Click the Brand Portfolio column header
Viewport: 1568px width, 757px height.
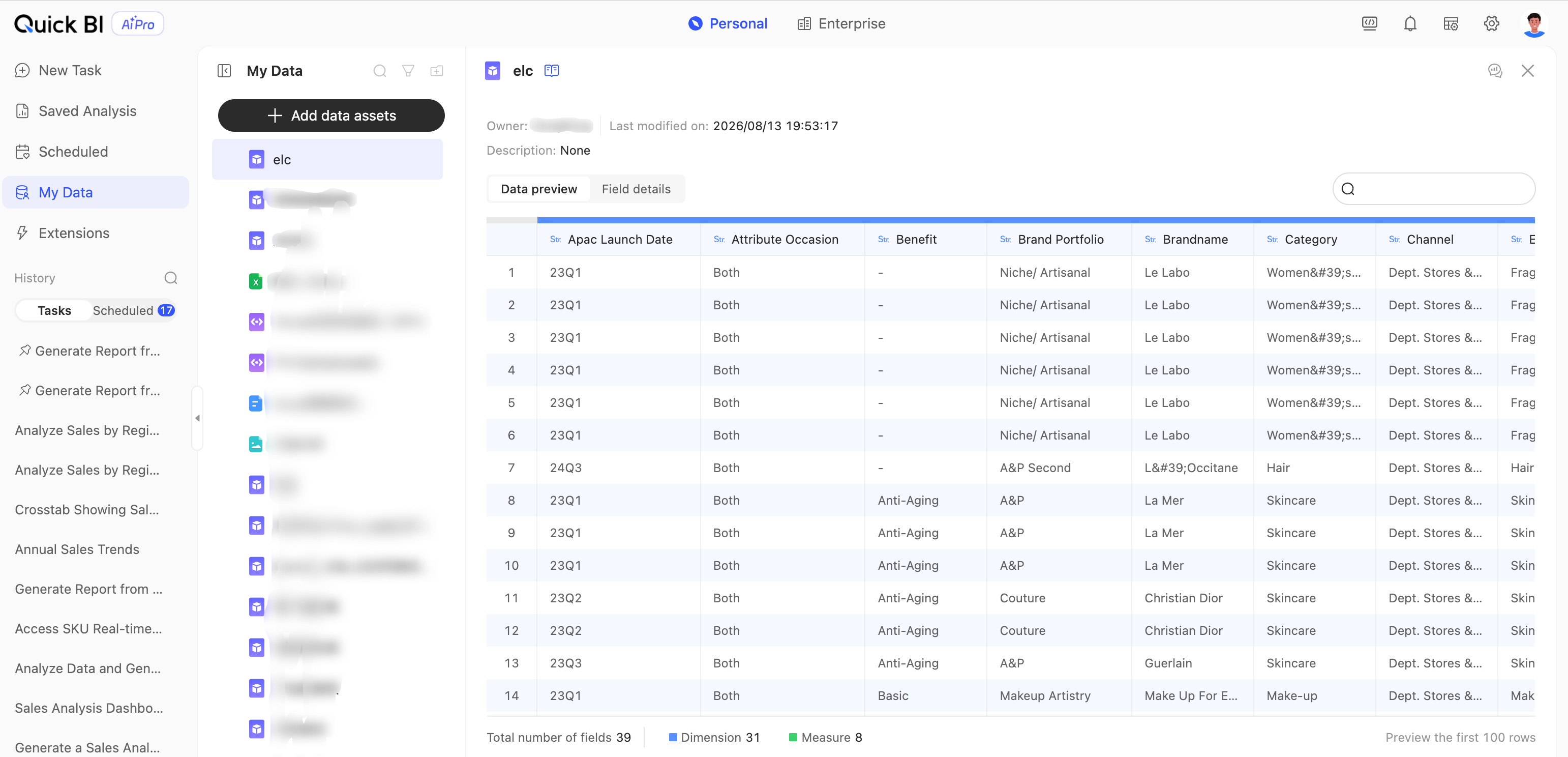[x=1059, y=240]
